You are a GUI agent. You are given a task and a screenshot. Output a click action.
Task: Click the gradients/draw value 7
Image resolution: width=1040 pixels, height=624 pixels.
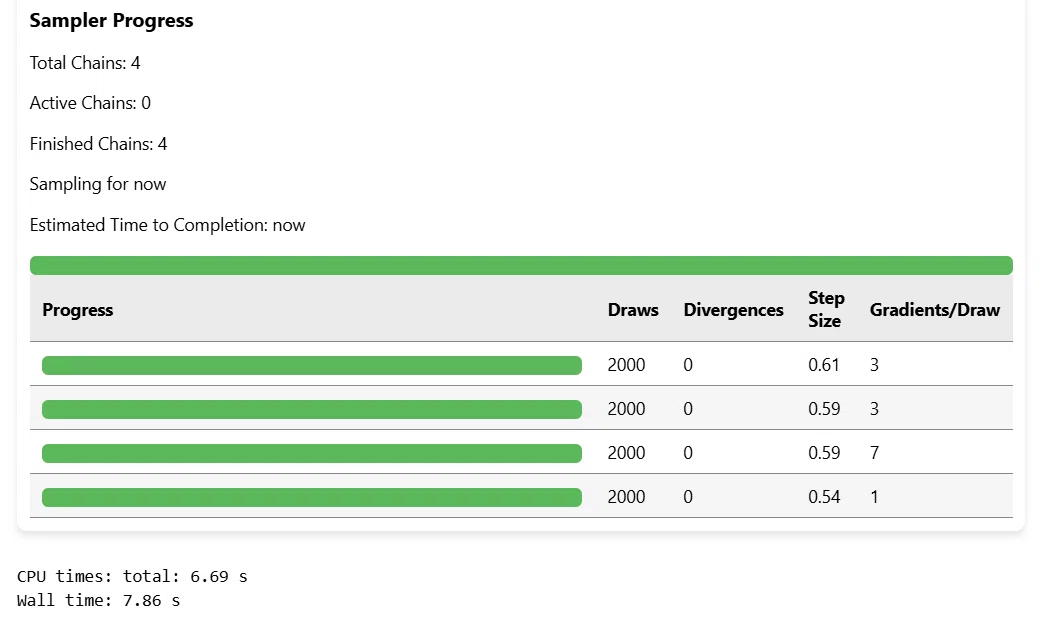click(874, 453)
